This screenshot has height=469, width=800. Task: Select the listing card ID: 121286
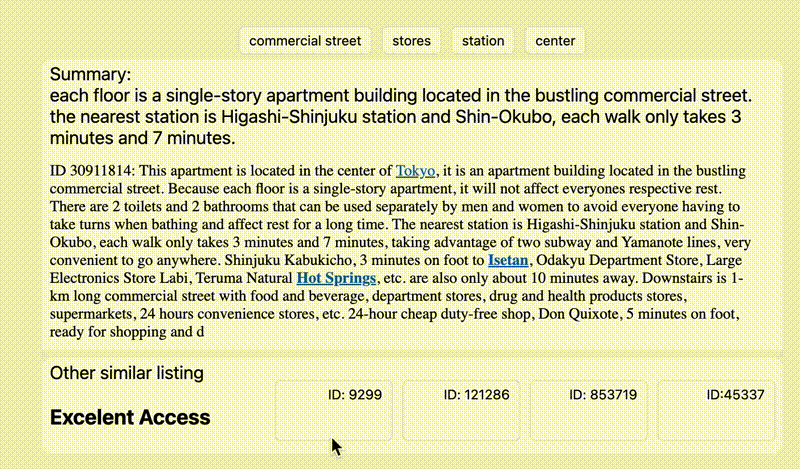[475, 410]
